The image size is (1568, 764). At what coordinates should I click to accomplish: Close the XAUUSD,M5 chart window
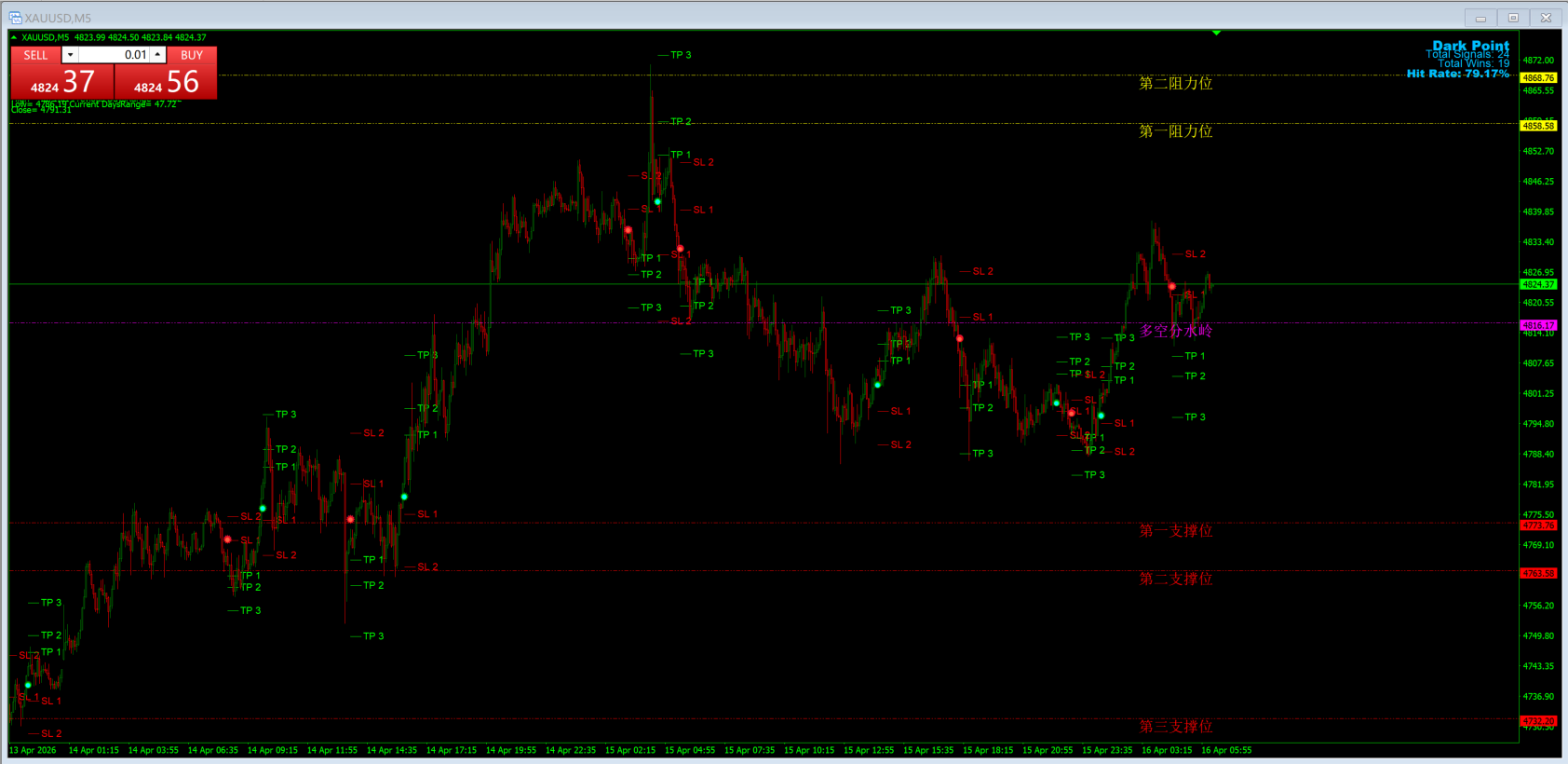click(1546, 18)
